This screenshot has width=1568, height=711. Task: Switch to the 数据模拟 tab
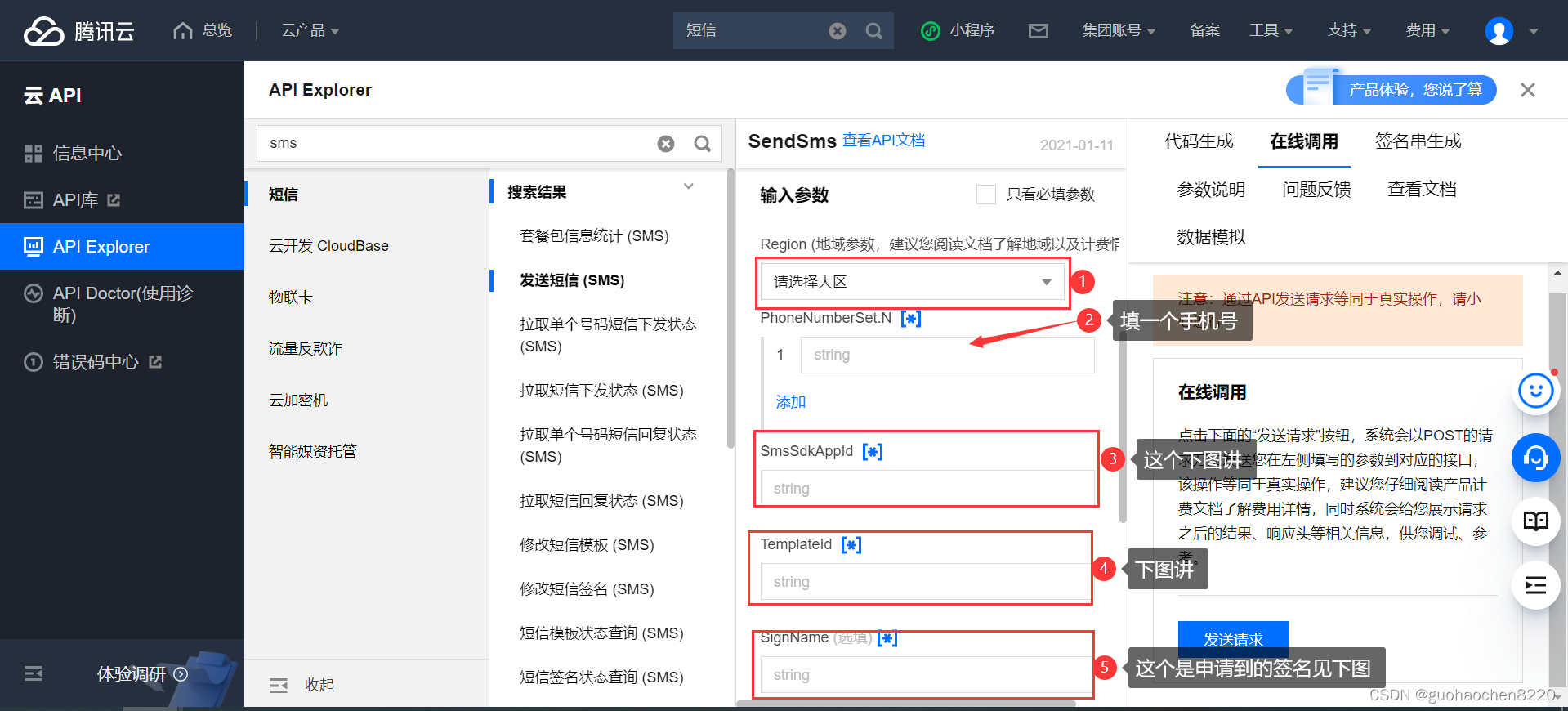1211,237
